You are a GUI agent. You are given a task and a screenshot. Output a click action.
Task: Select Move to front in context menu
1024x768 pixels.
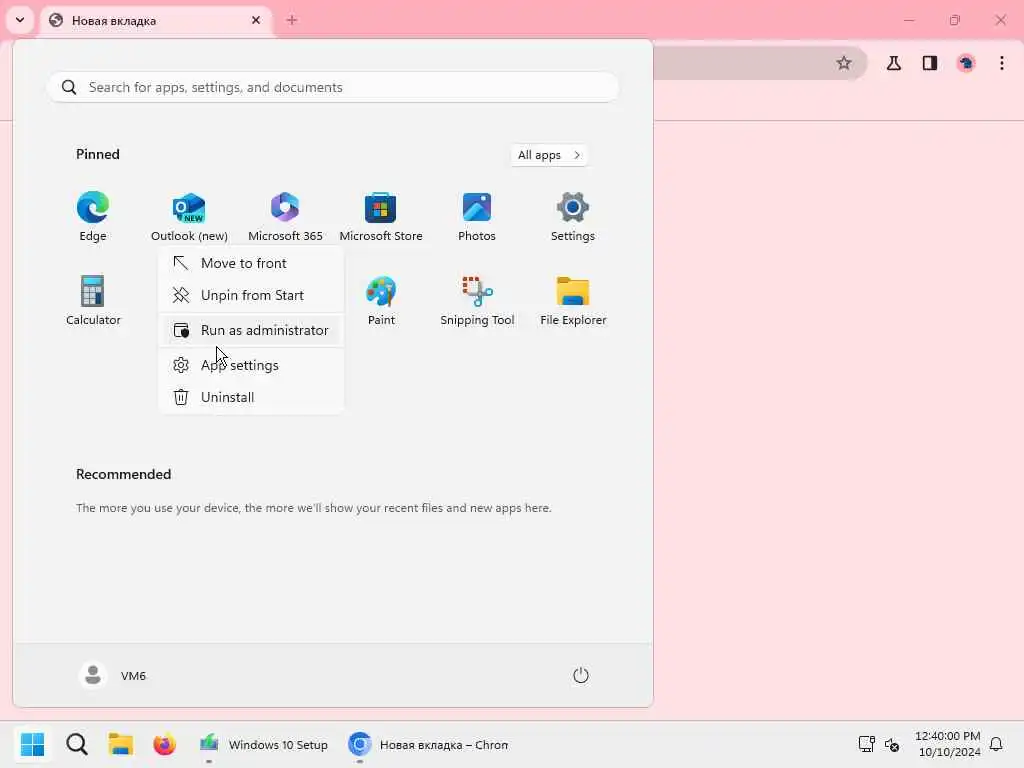point(251,263)
